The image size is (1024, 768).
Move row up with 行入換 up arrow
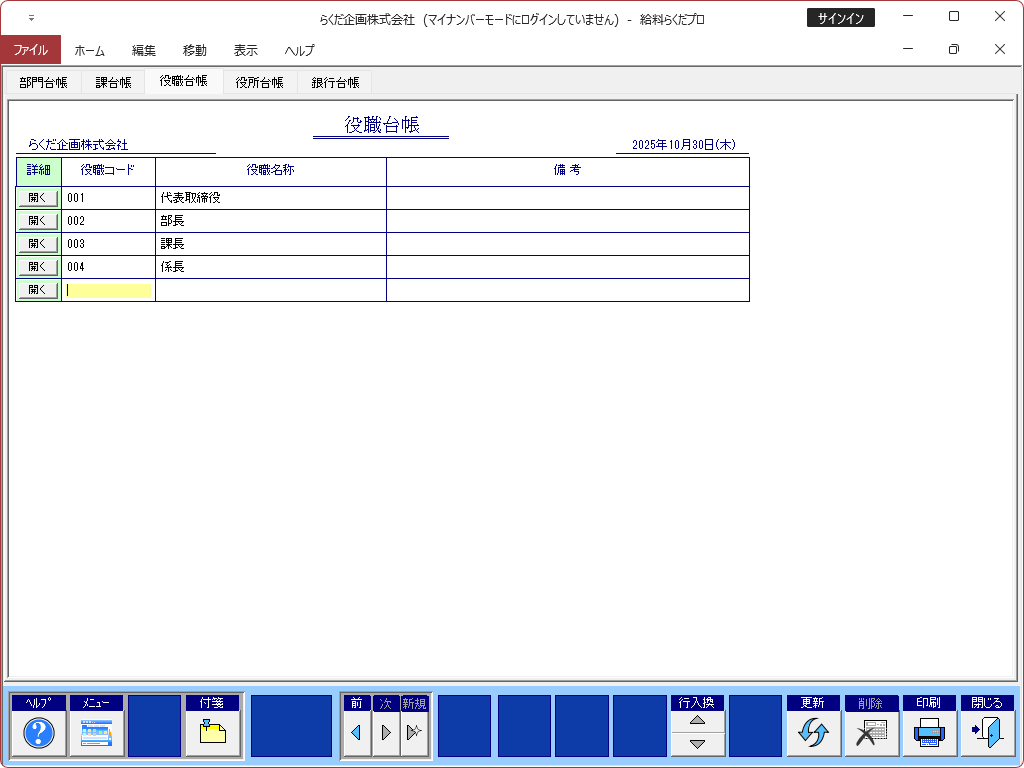point(698,721)
